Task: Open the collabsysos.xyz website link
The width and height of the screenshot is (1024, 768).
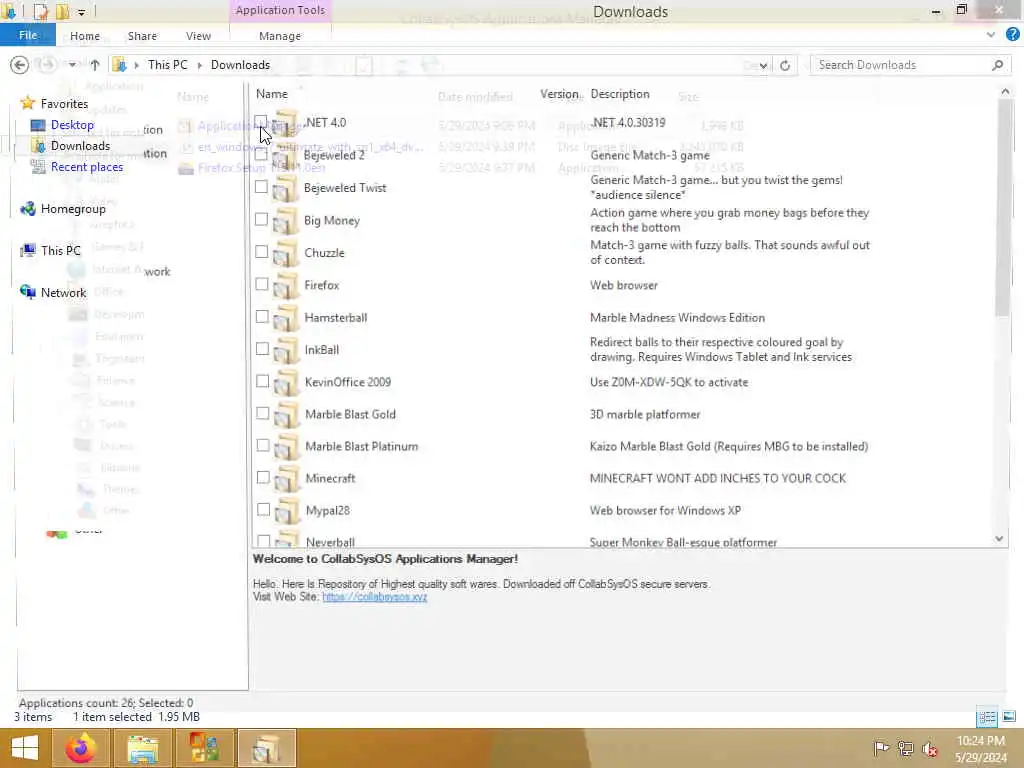Action: (x=374, y=597)
